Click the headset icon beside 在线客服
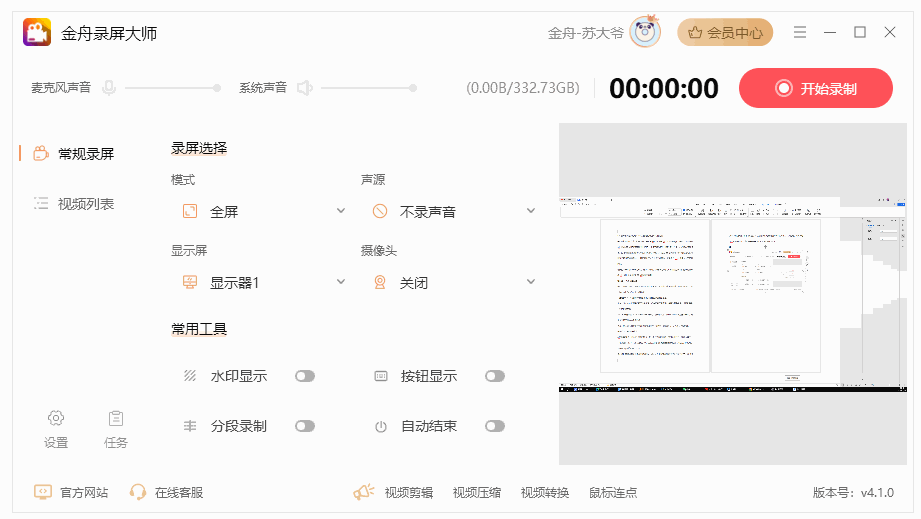Viewport: 921px width, 519px height. point(138,492)
